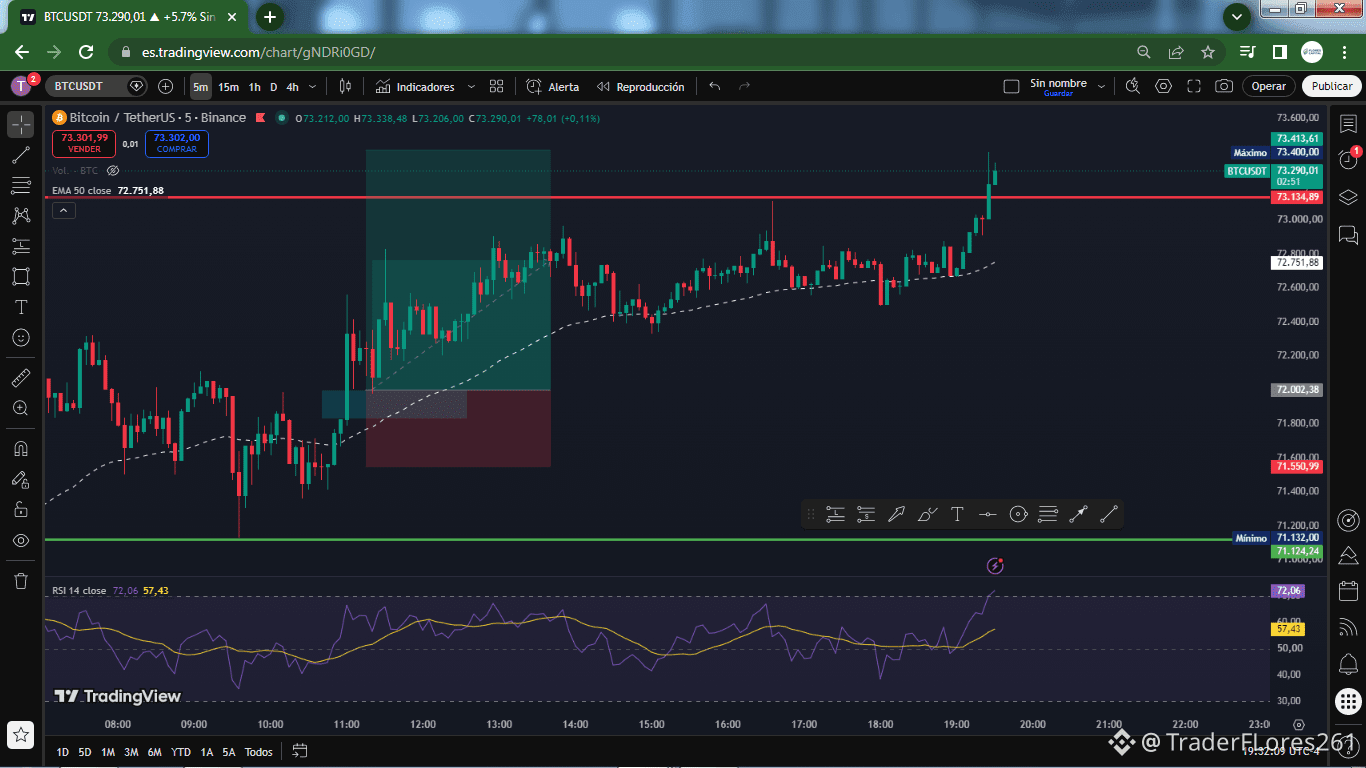Click the browser address bar URL
The image size is (1366, 768).
pyautogui.click(x=258, y=52)
